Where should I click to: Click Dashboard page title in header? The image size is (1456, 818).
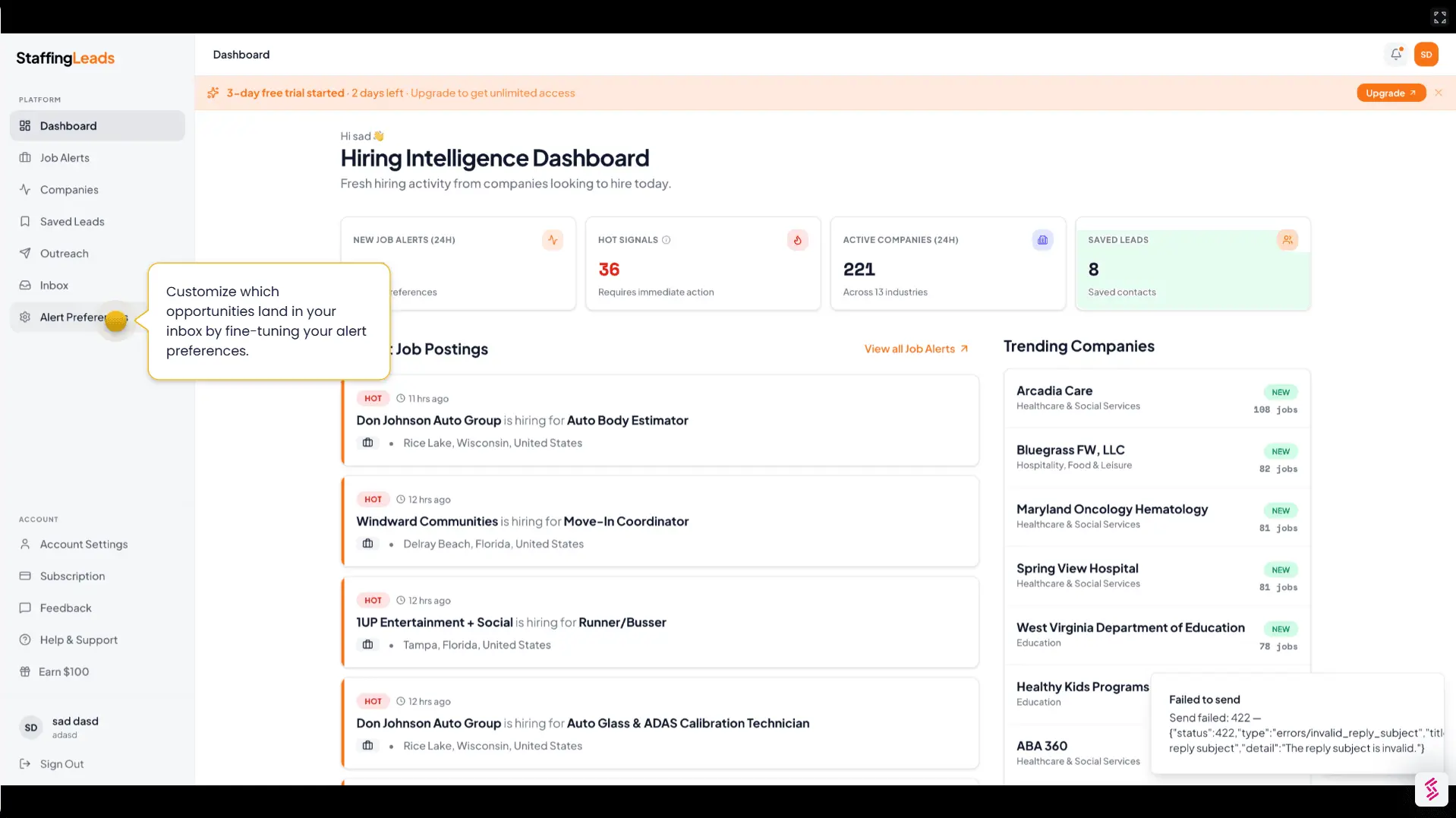pos(241,55)
